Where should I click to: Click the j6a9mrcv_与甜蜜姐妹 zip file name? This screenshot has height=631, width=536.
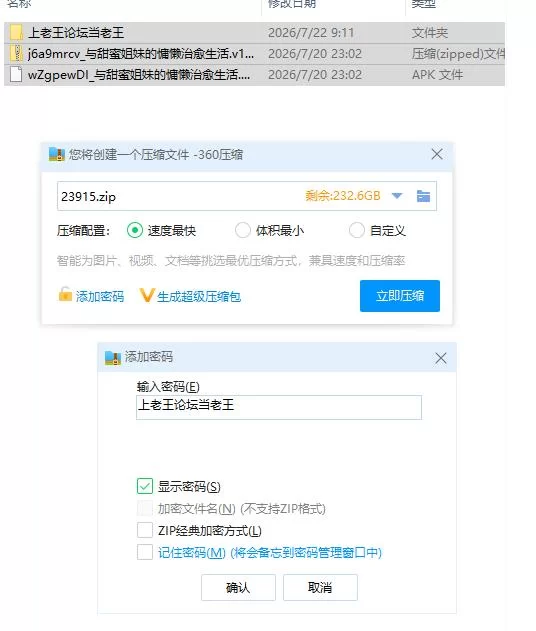click(x=141, y=54)
